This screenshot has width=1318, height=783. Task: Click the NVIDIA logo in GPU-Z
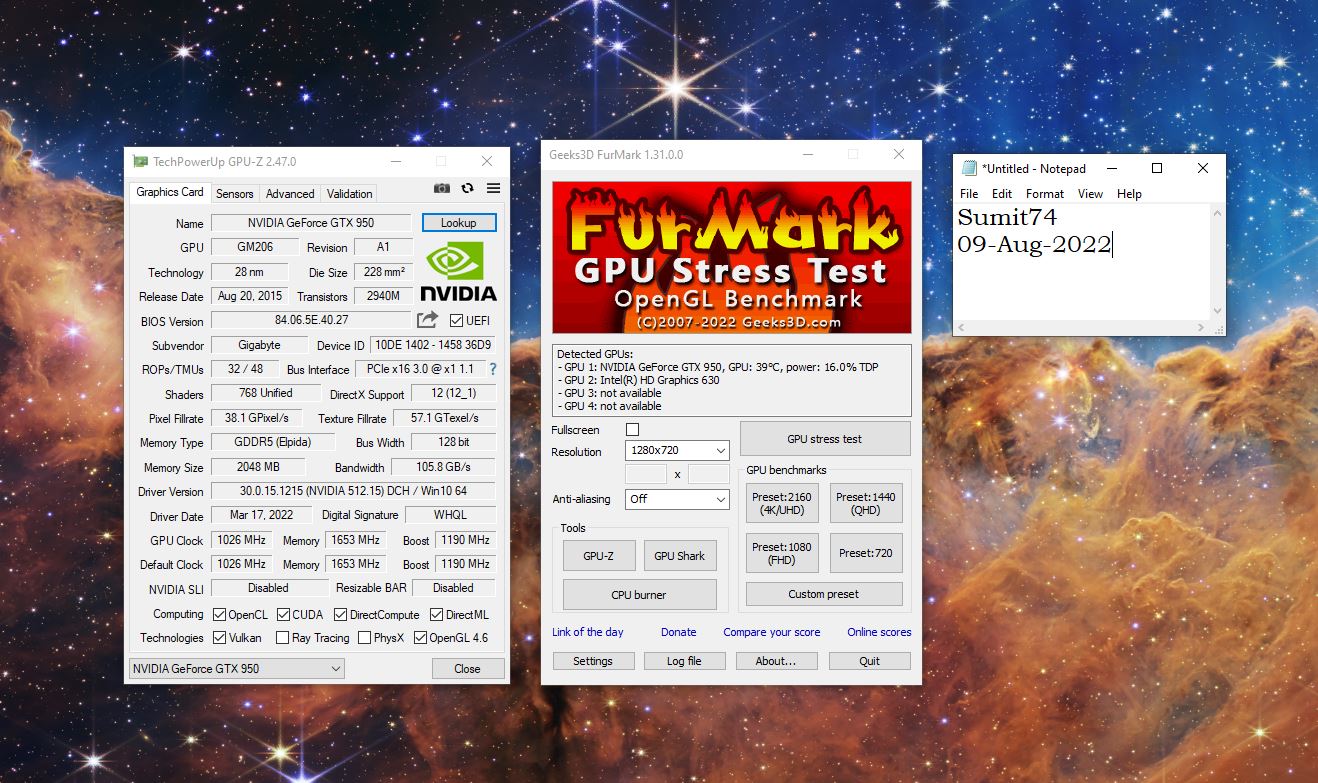tap(458, 271)
